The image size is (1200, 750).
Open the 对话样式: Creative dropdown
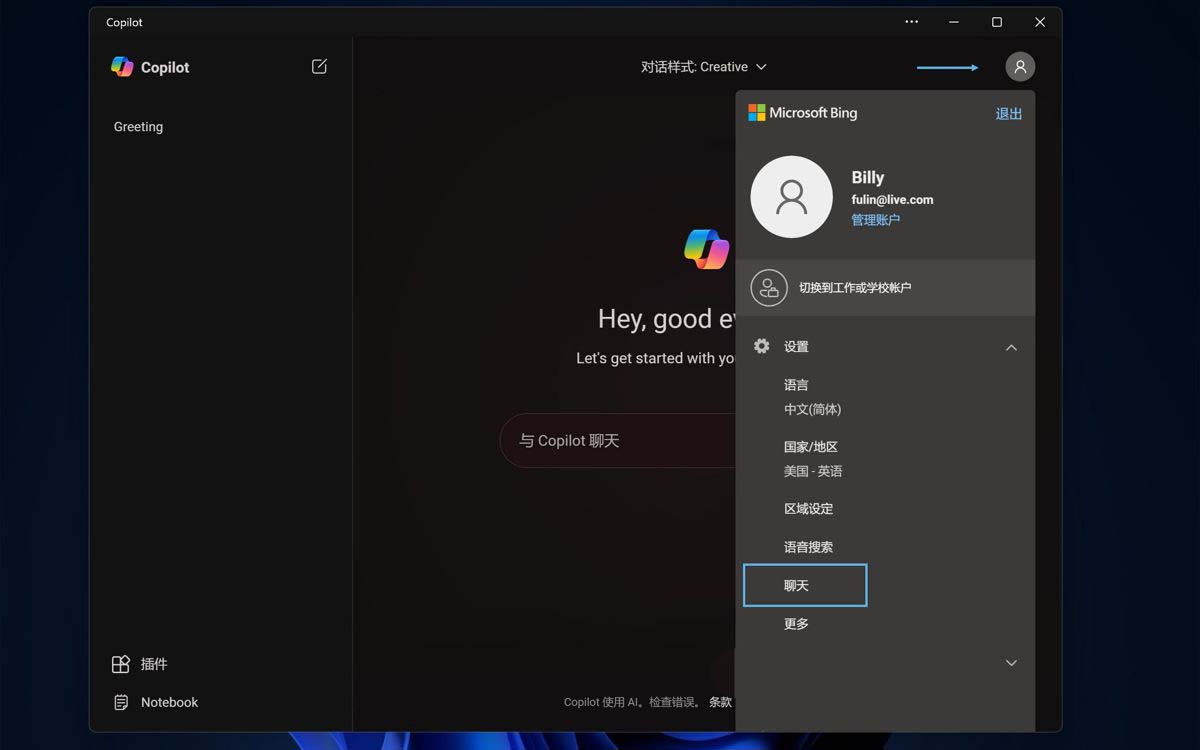pyautogui.click(x=704, y=67)
